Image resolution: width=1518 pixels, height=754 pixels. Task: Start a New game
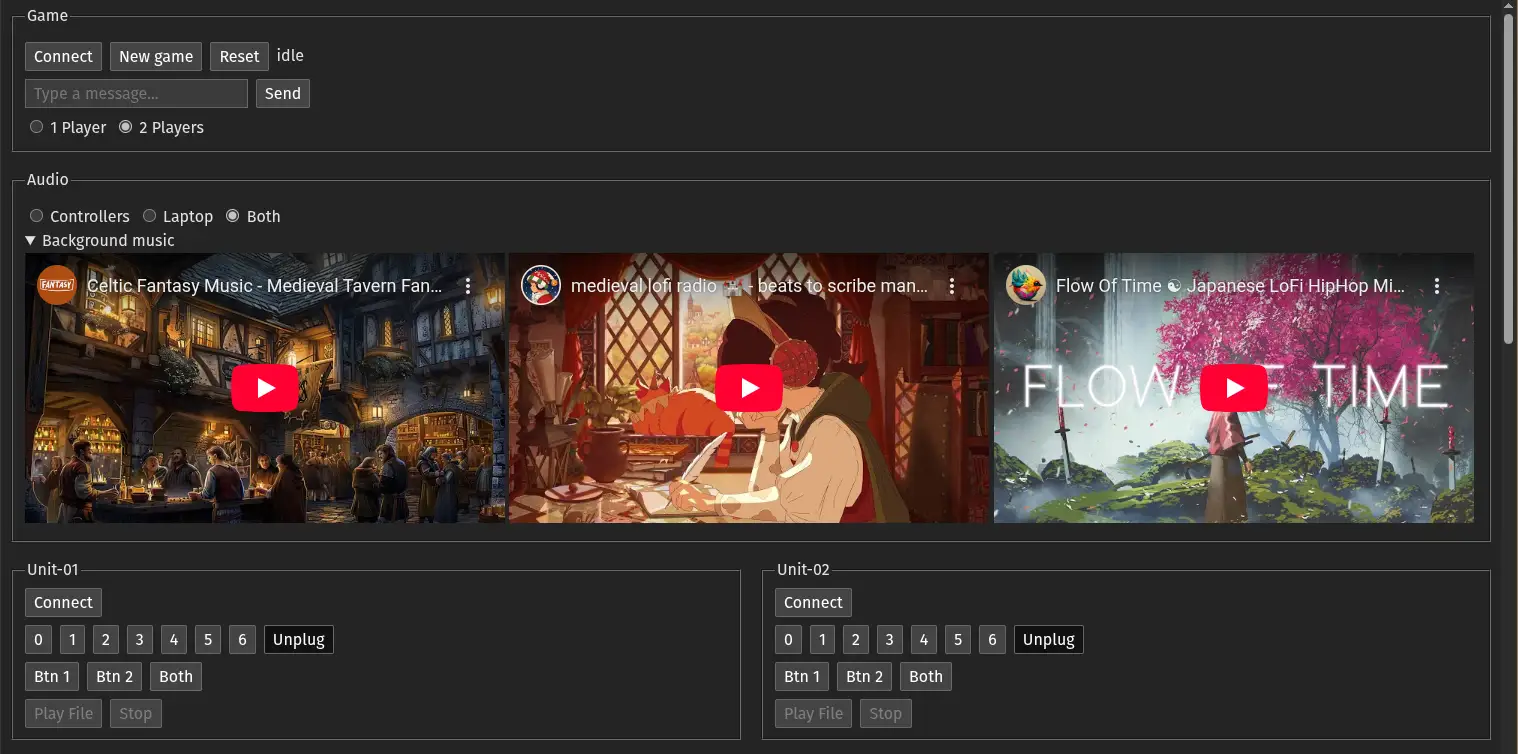pyautogui.click(x=155, y=56)
